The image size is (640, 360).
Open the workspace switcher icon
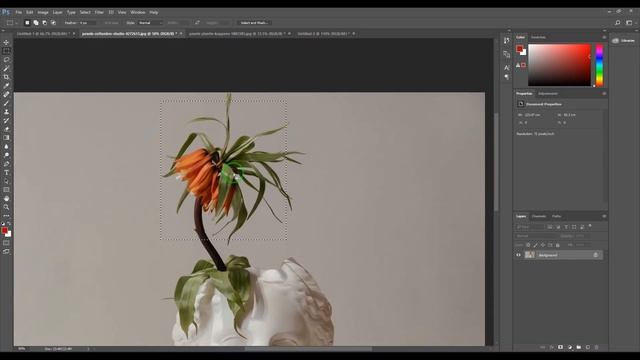629,23
